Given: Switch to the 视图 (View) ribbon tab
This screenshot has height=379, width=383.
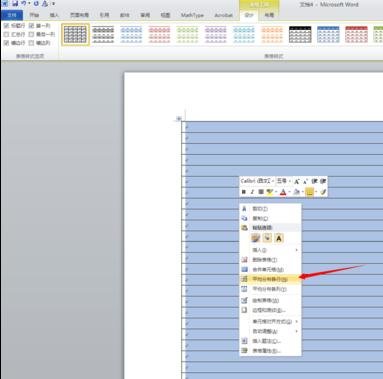Looking at the screenshot, I should pos(165,15).
